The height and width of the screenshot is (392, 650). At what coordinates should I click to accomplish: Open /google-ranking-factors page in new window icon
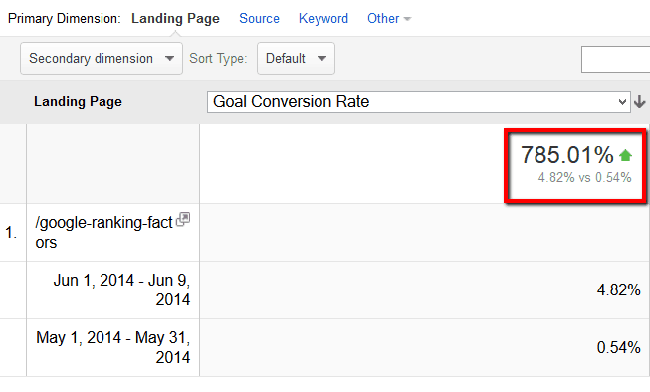click(183, 219)
